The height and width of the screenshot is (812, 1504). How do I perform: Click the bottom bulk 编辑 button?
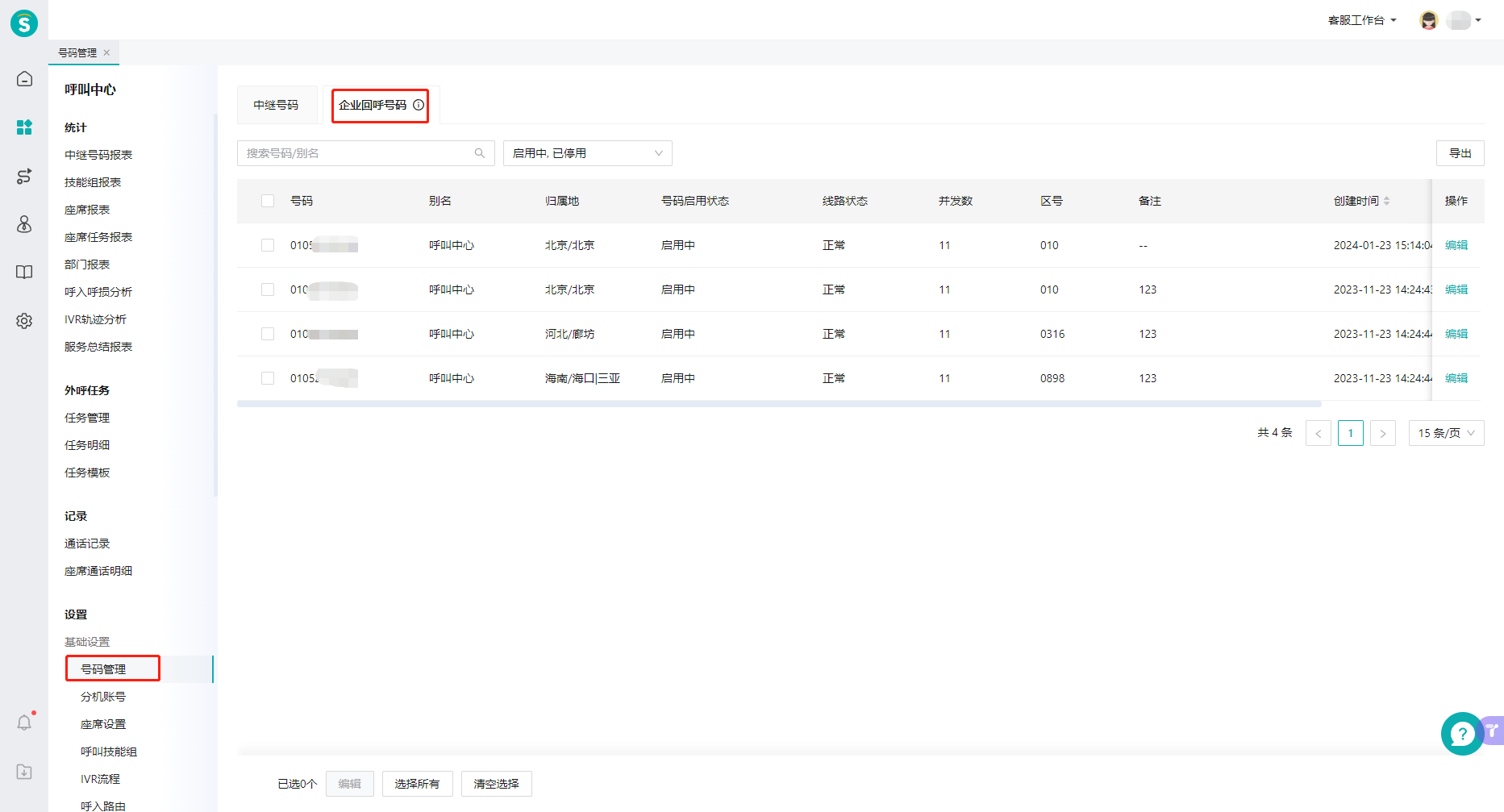[x=349, y=784]
